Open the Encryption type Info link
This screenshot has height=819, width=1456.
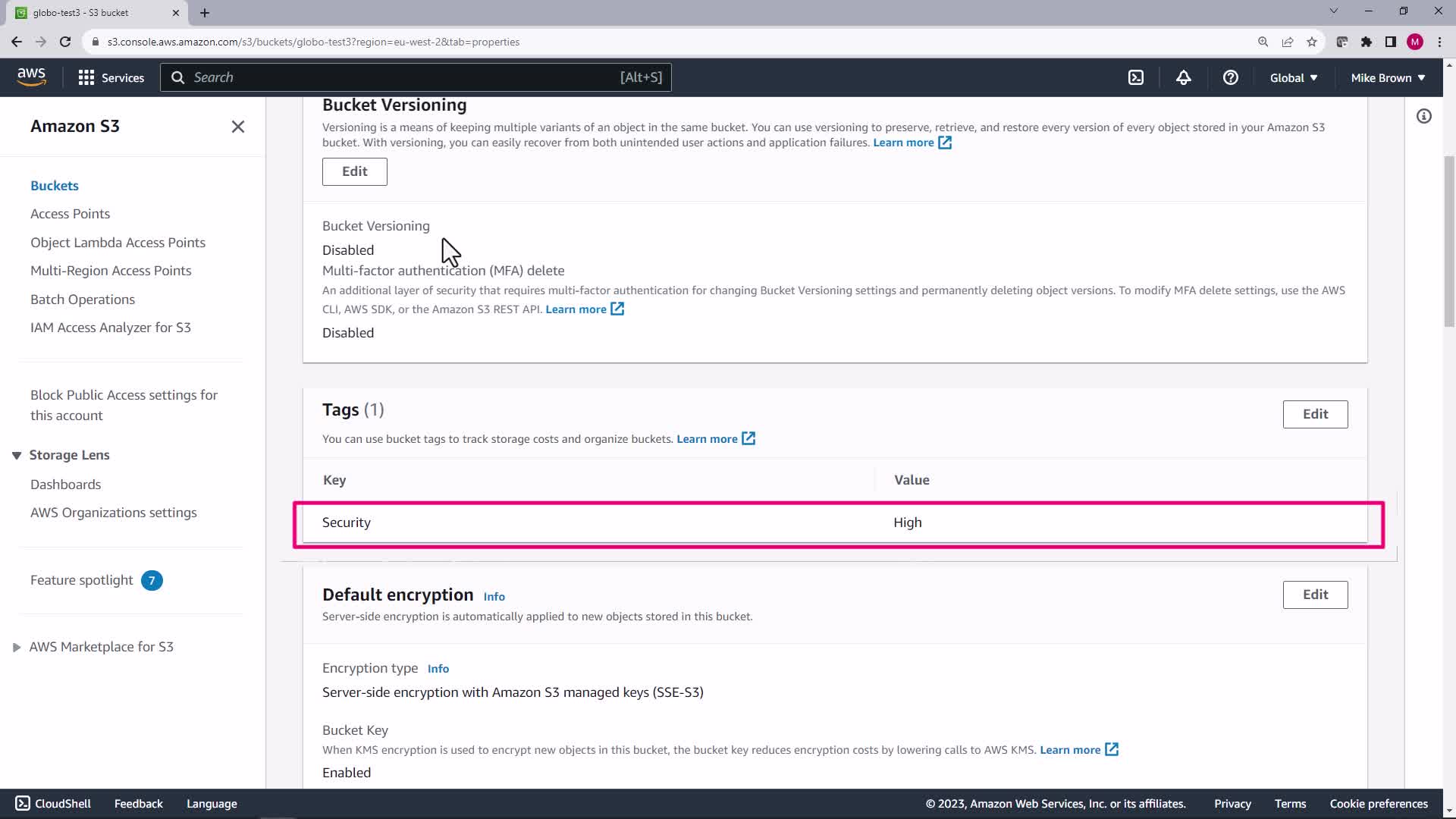coord(438,669)
